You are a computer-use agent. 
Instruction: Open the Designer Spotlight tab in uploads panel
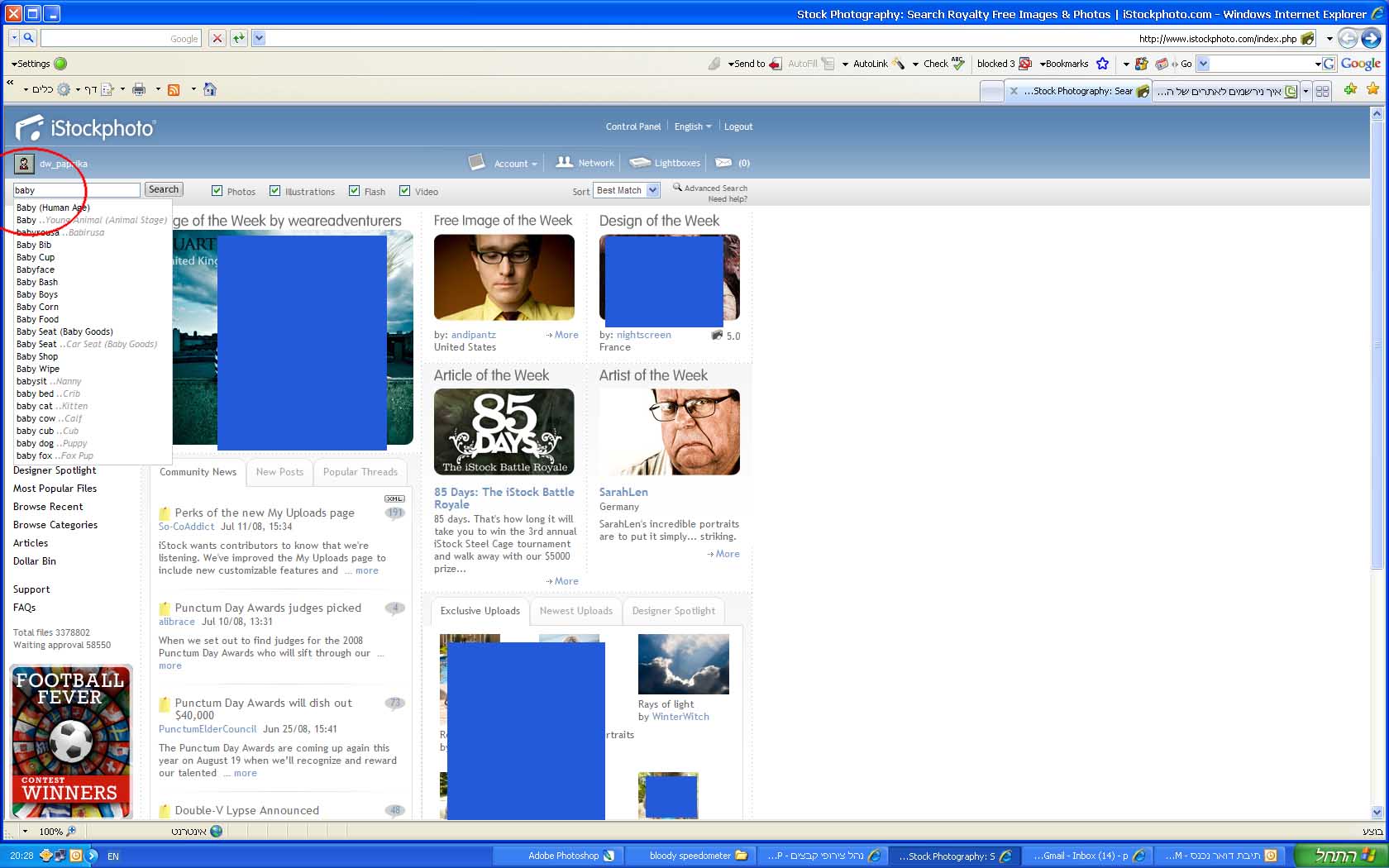point(674,611)
